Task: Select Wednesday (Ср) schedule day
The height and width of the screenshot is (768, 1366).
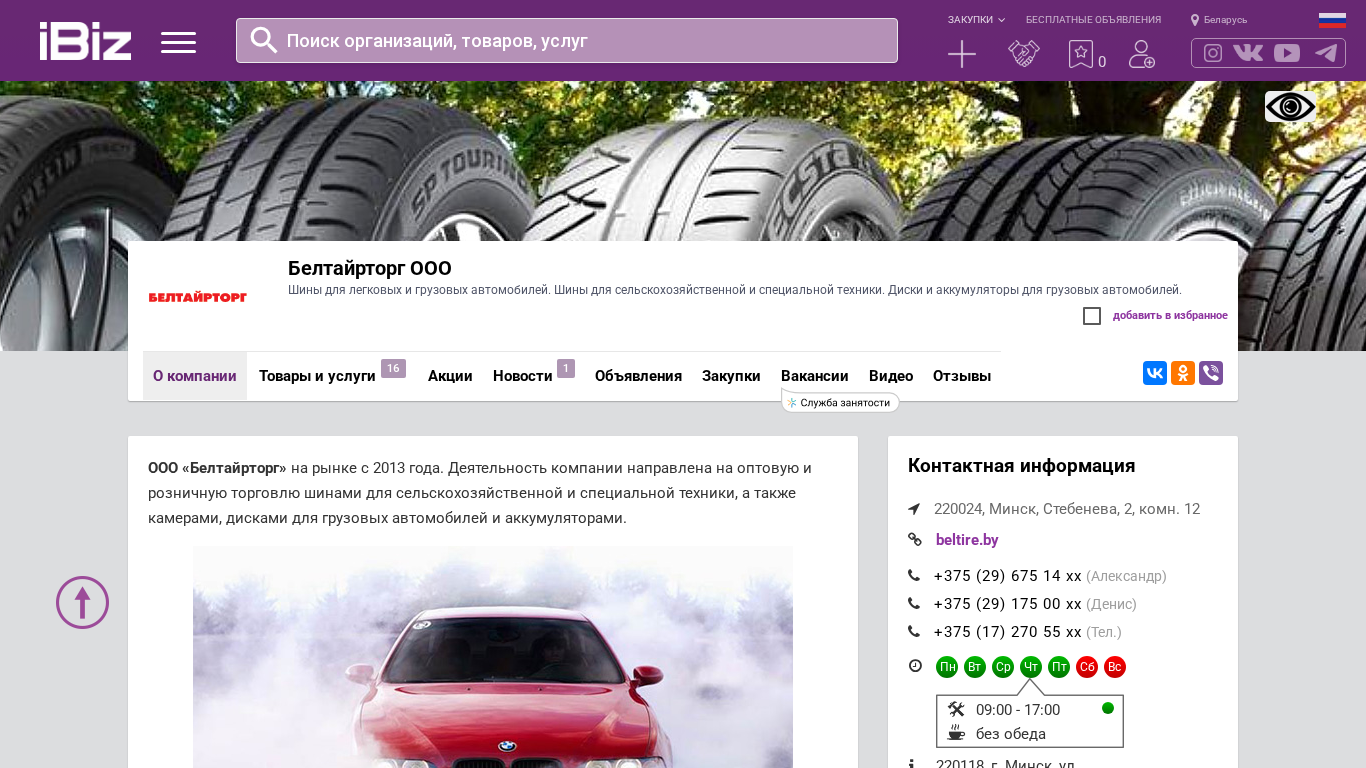Action: pos(1003,667)
